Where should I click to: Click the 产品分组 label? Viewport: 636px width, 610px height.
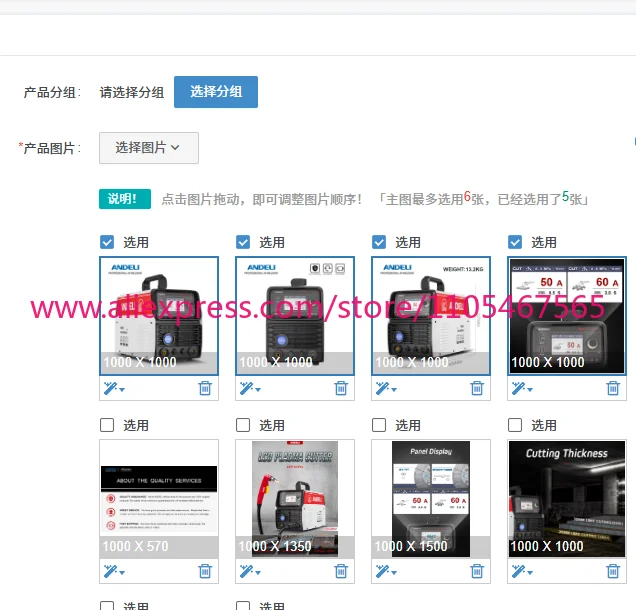pyautogui.click(x=52, y=92)
